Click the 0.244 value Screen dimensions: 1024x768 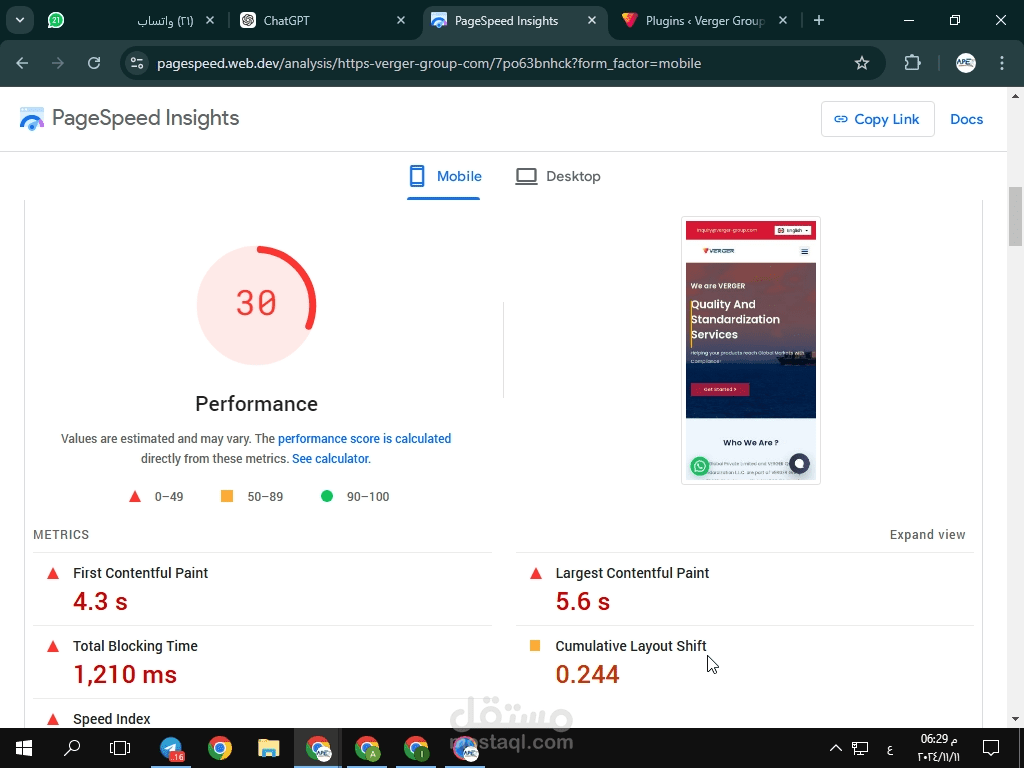coord(587,675)
